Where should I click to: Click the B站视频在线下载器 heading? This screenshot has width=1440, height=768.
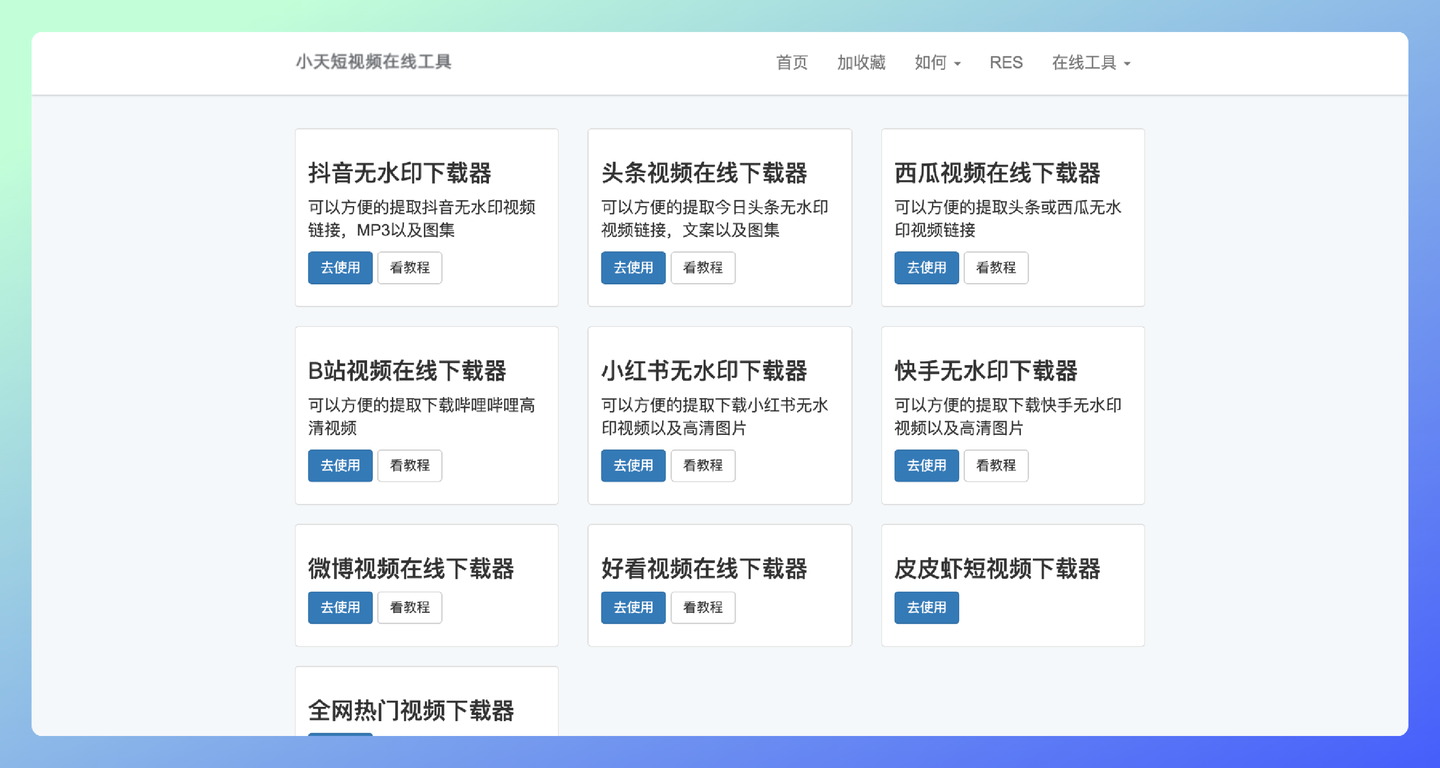(407, 371)
